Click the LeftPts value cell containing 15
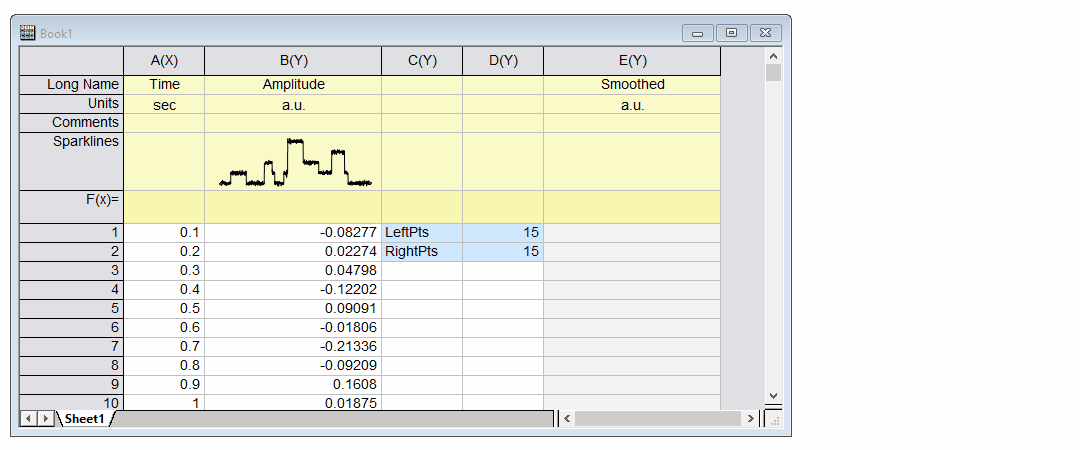This screenshot has width=1080, height=450. click(503, 232)
